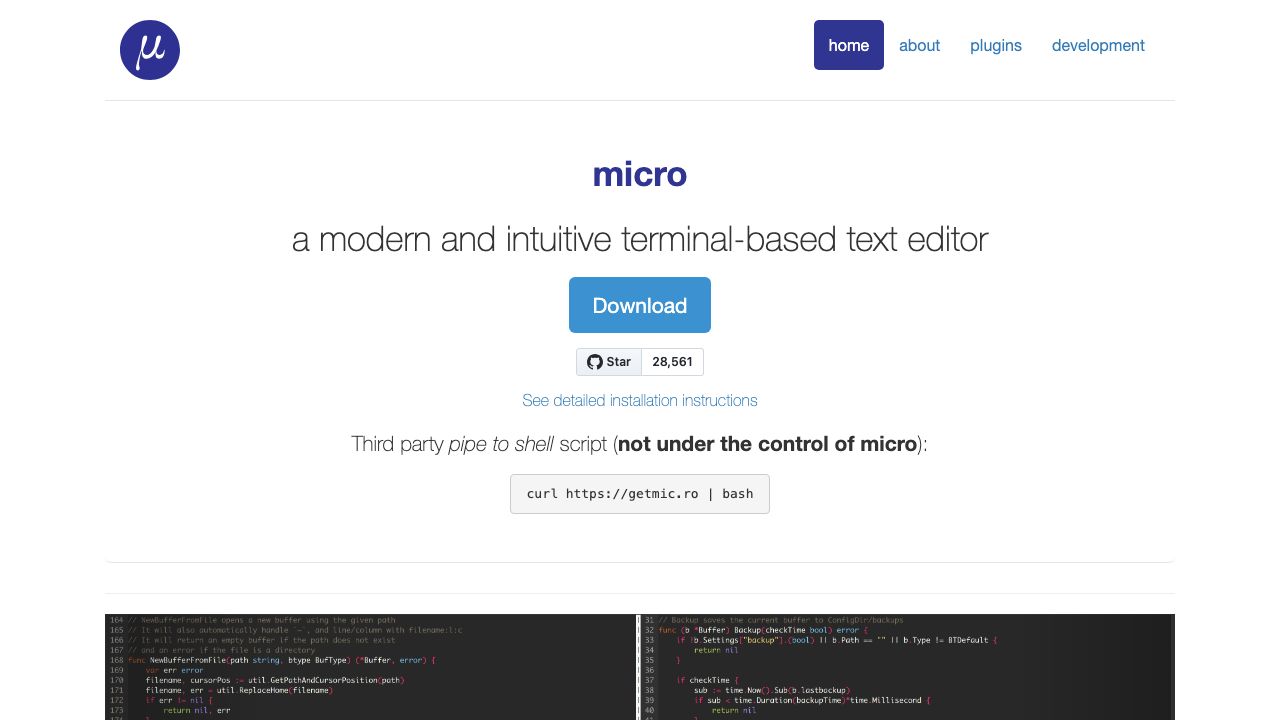This screenshot has height=720, width=1280.
Task: Navigate to the development page
Action: pos(1098,45)
